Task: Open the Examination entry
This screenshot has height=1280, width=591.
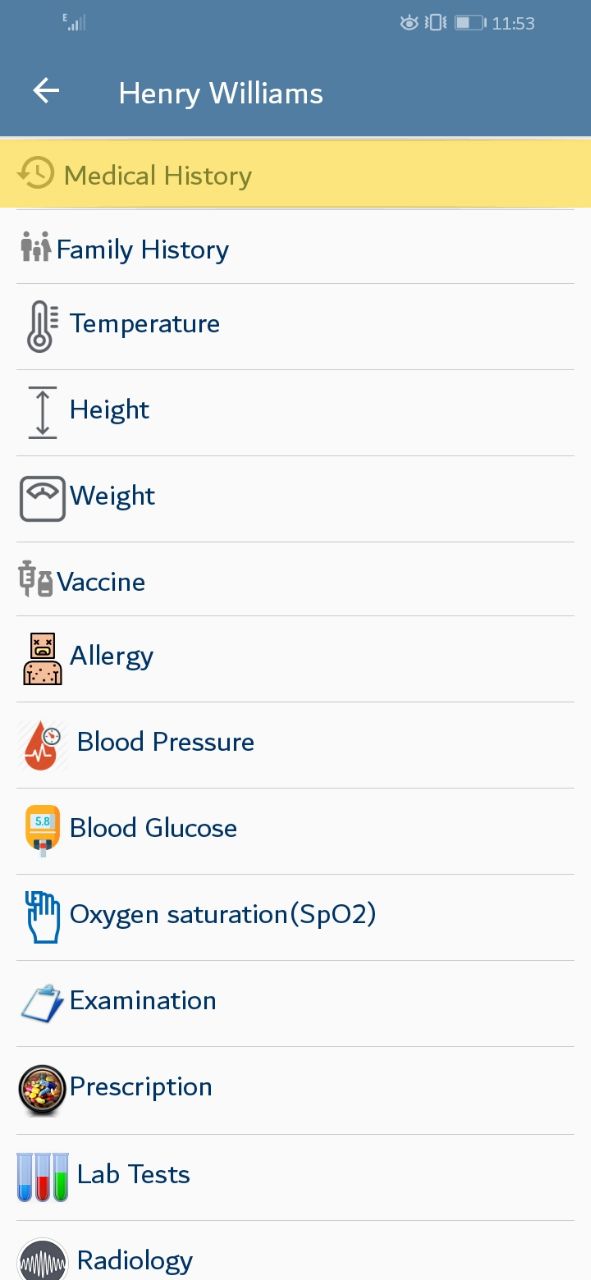Action: click(x=295, y=1003)
